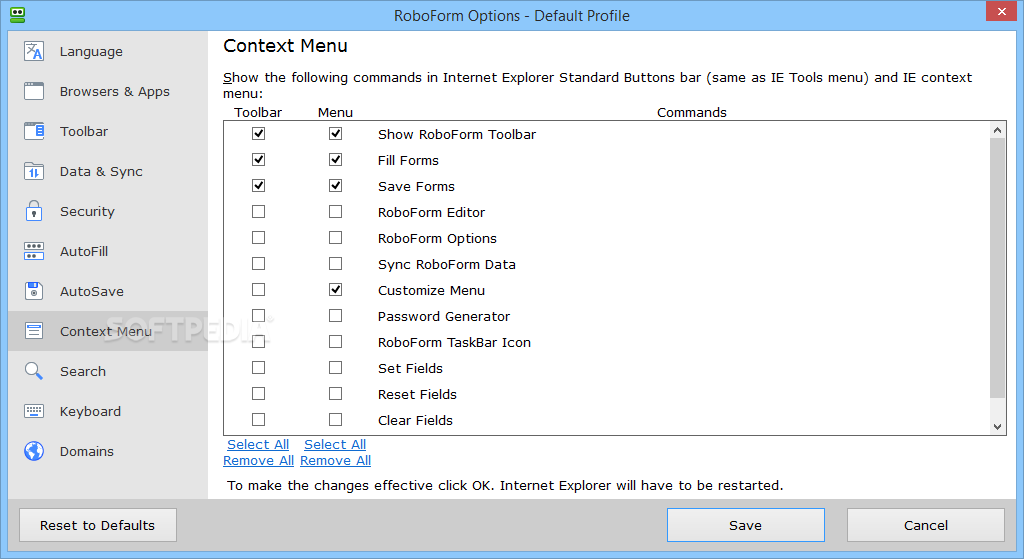Viewport: 1024px width, 559px height.
Task: Click the RoboForm logo in title bar
Action: pos(18,14)
